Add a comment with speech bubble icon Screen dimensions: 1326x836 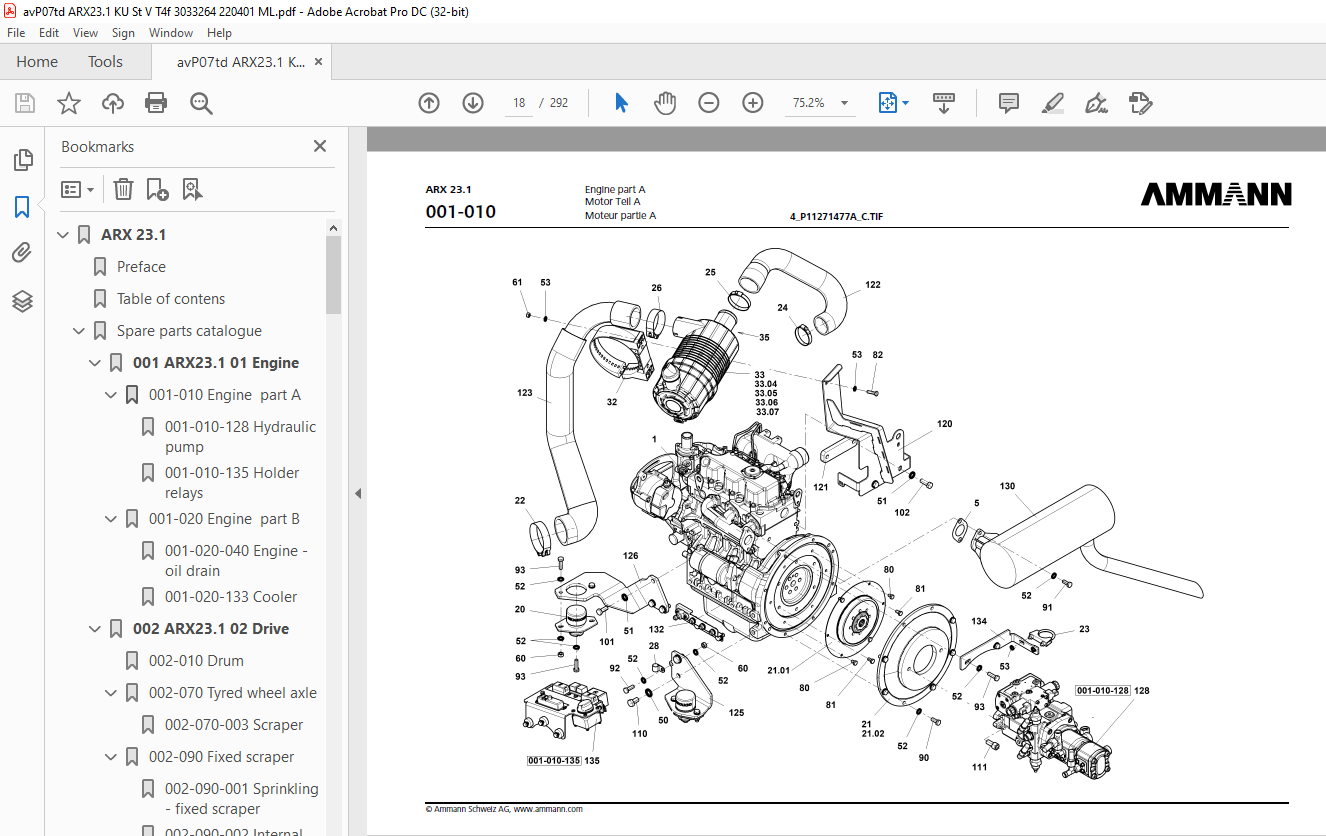1009,103
